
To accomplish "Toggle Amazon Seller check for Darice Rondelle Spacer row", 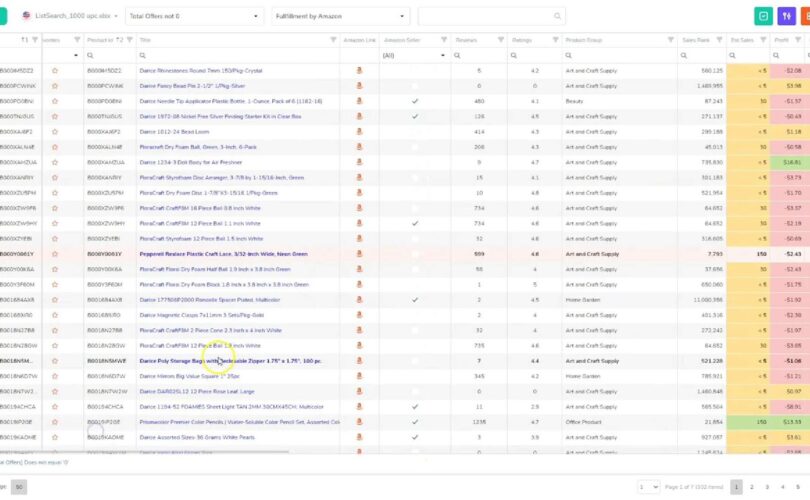I will tap(415, 300).
